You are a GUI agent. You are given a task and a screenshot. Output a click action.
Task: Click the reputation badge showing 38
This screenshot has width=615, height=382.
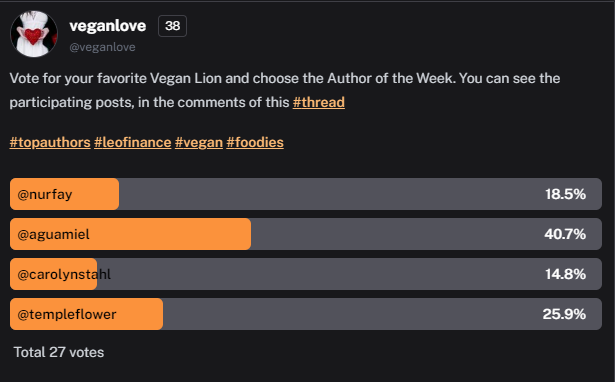click(x=173, y=26)
